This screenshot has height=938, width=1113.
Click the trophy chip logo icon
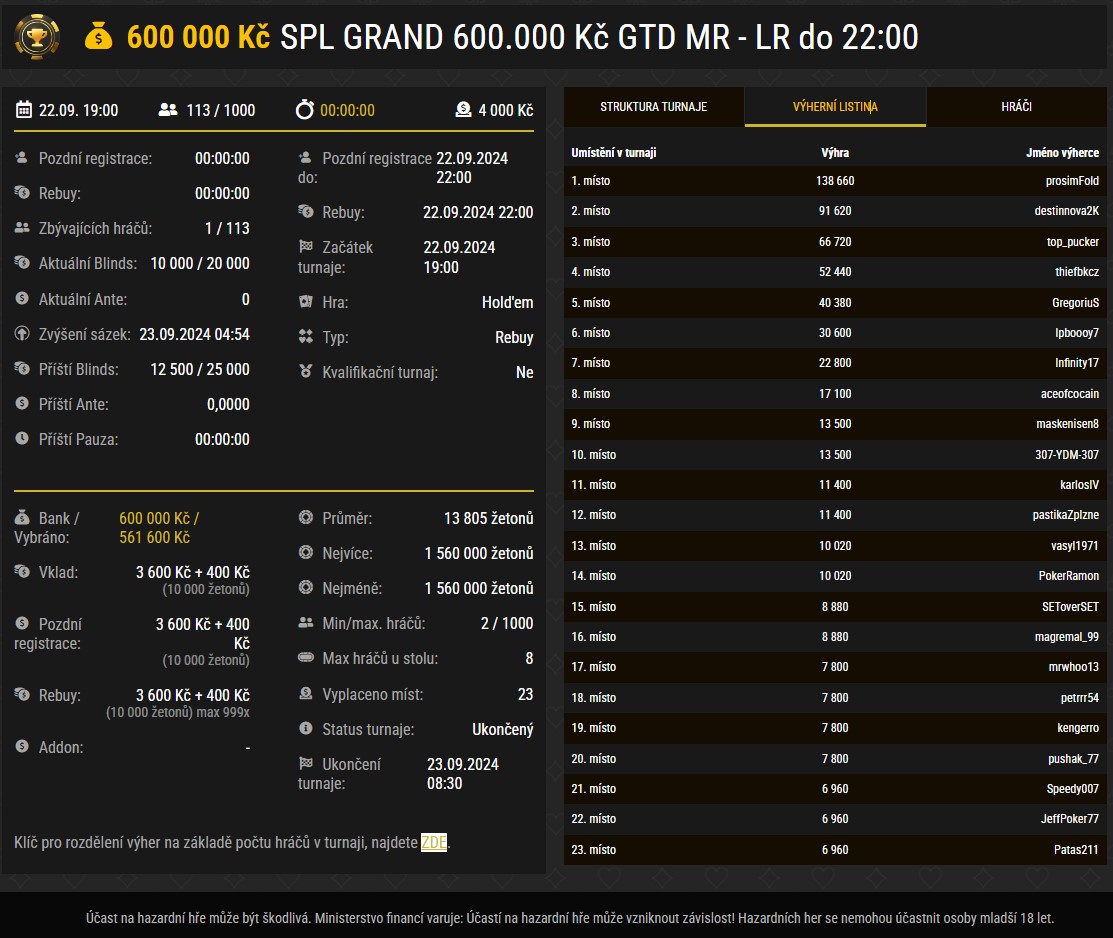coord(37,37)
